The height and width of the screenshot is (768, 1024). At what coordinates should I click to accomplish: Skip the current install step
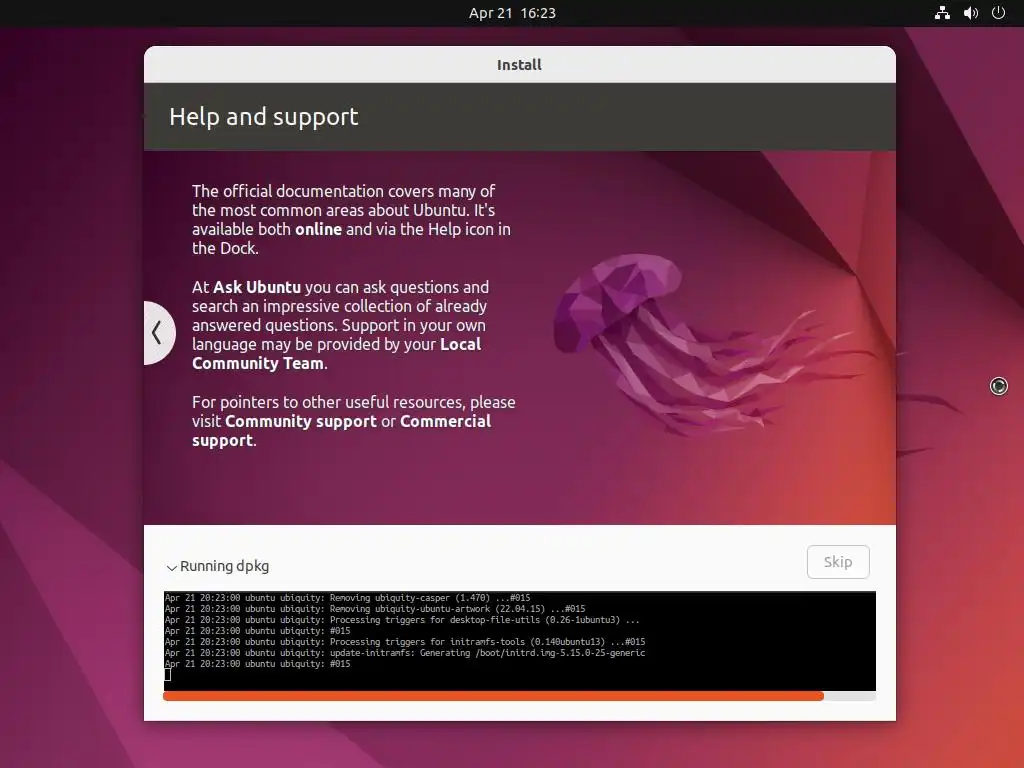pyautogui.click(x=838, y=562)
